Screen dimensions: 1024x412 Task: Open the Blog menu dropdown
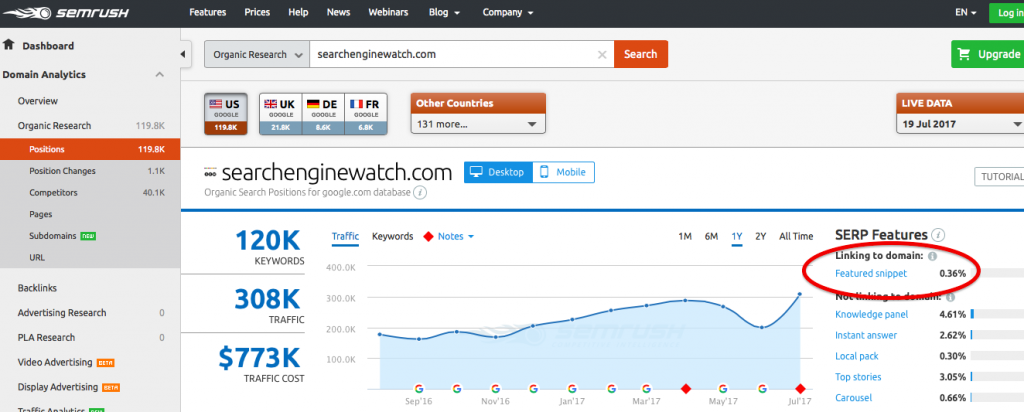(444, 12)
